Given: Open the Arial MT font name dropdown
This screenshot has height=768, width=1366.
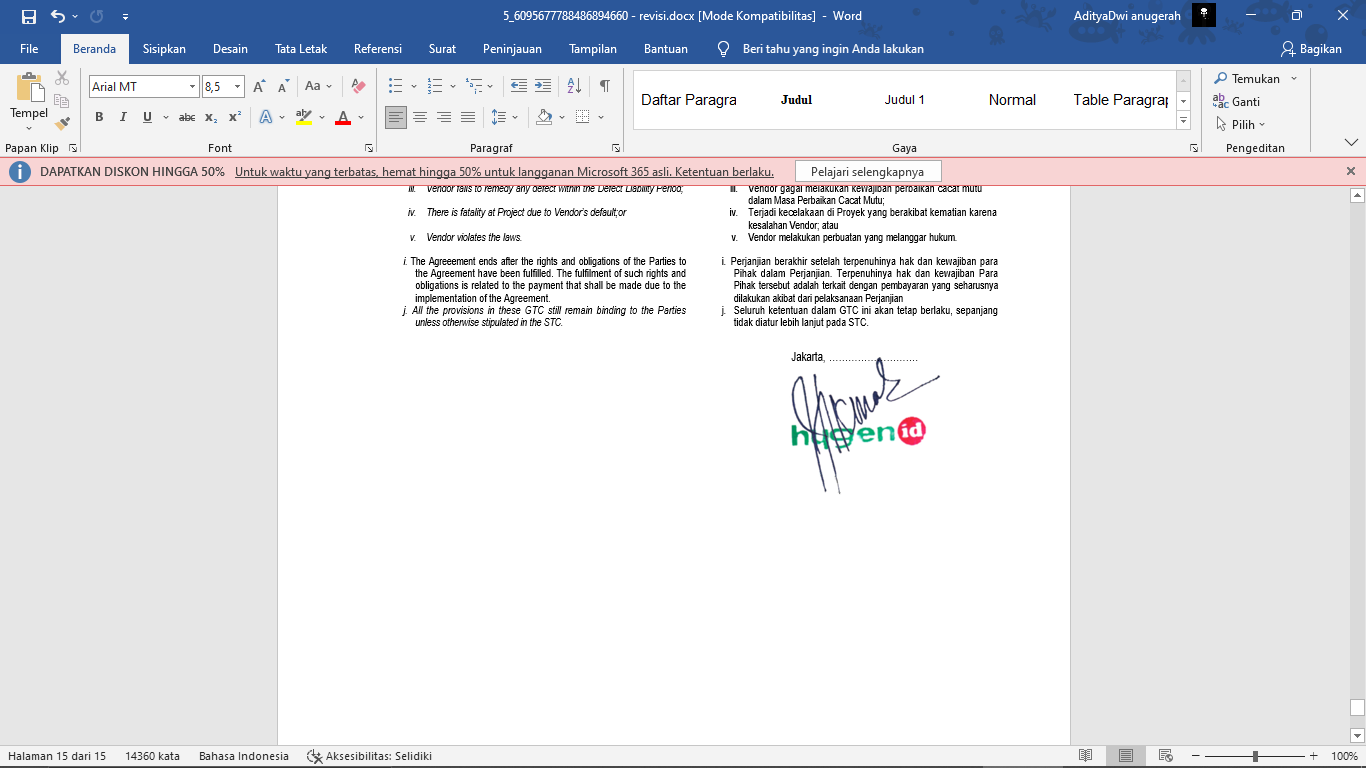Looking at the screenshot, I should pyautogui.click(x=192, y=87).
